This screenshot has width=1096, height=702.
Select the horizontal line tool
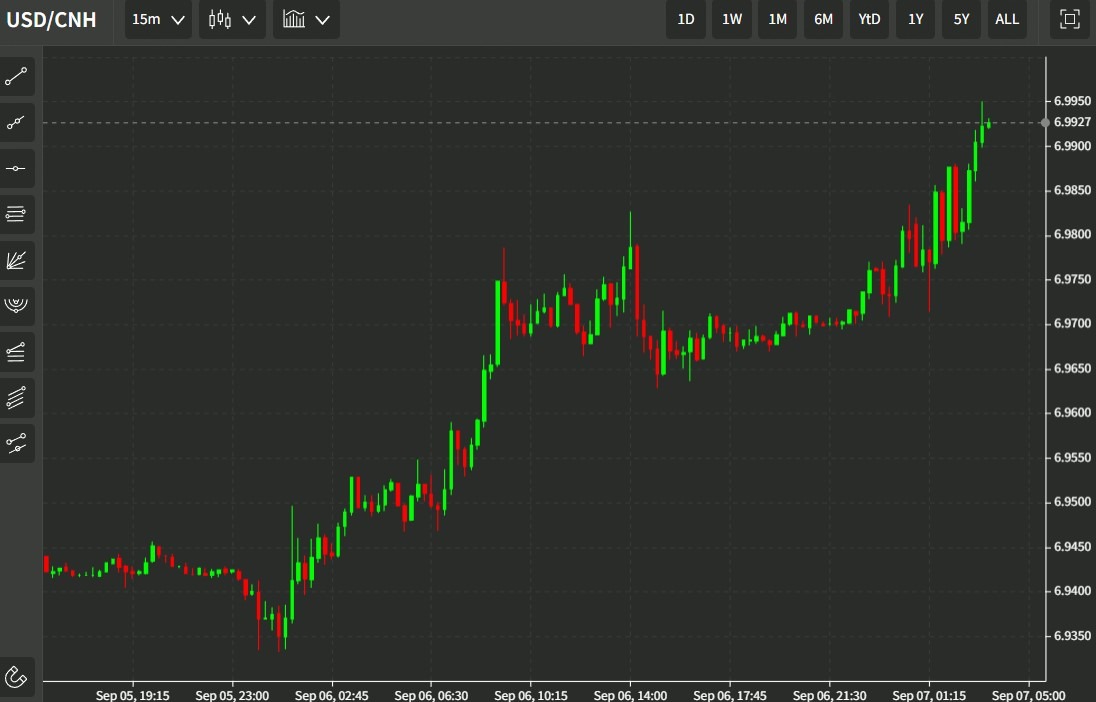click(17, 168)
